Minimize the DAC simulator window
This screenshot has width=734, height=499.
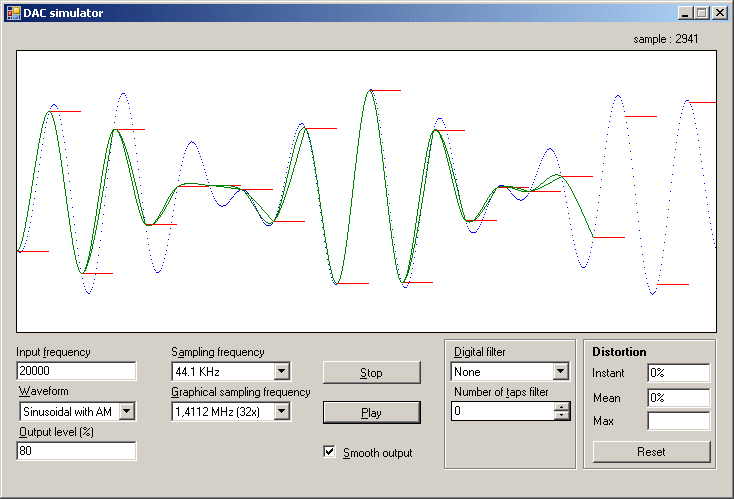(x=685, y=13)
